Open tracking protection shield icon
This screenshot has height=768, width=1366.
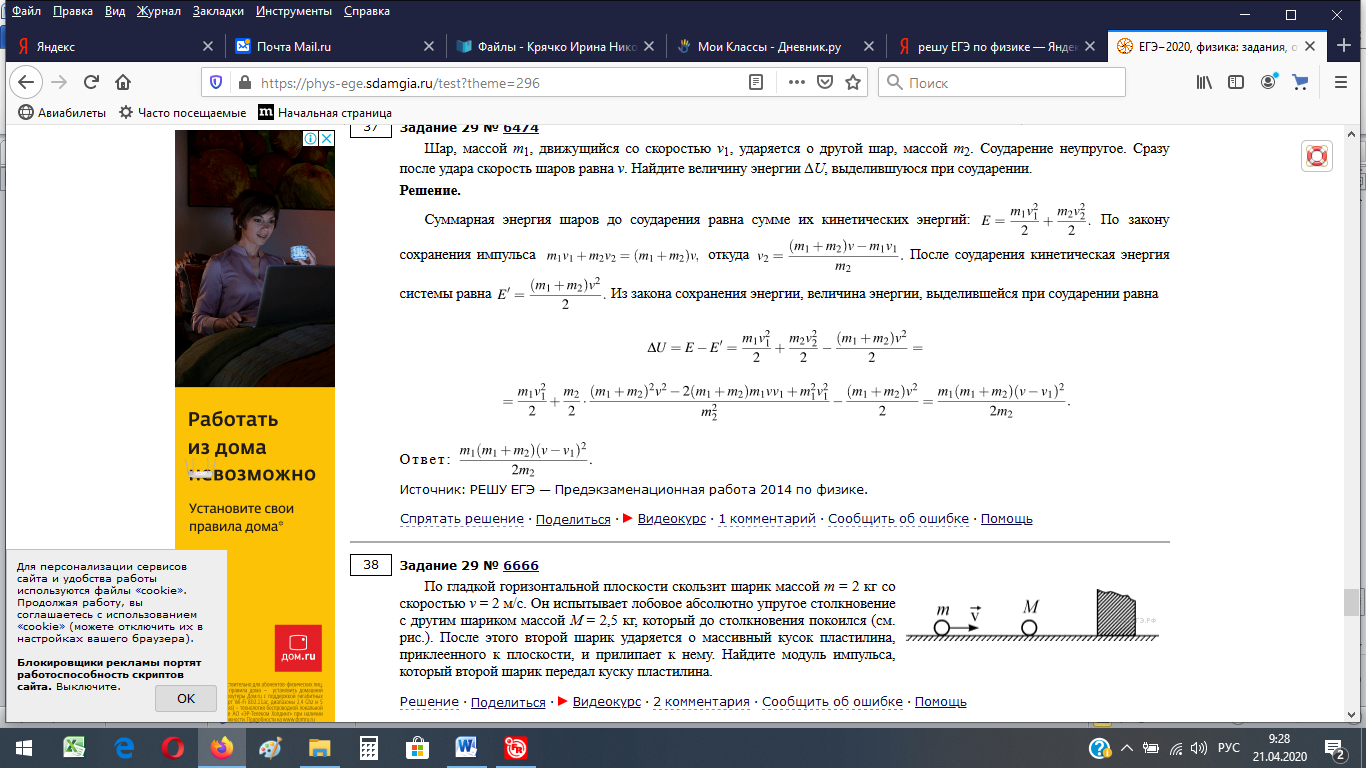tap(216, 83)
